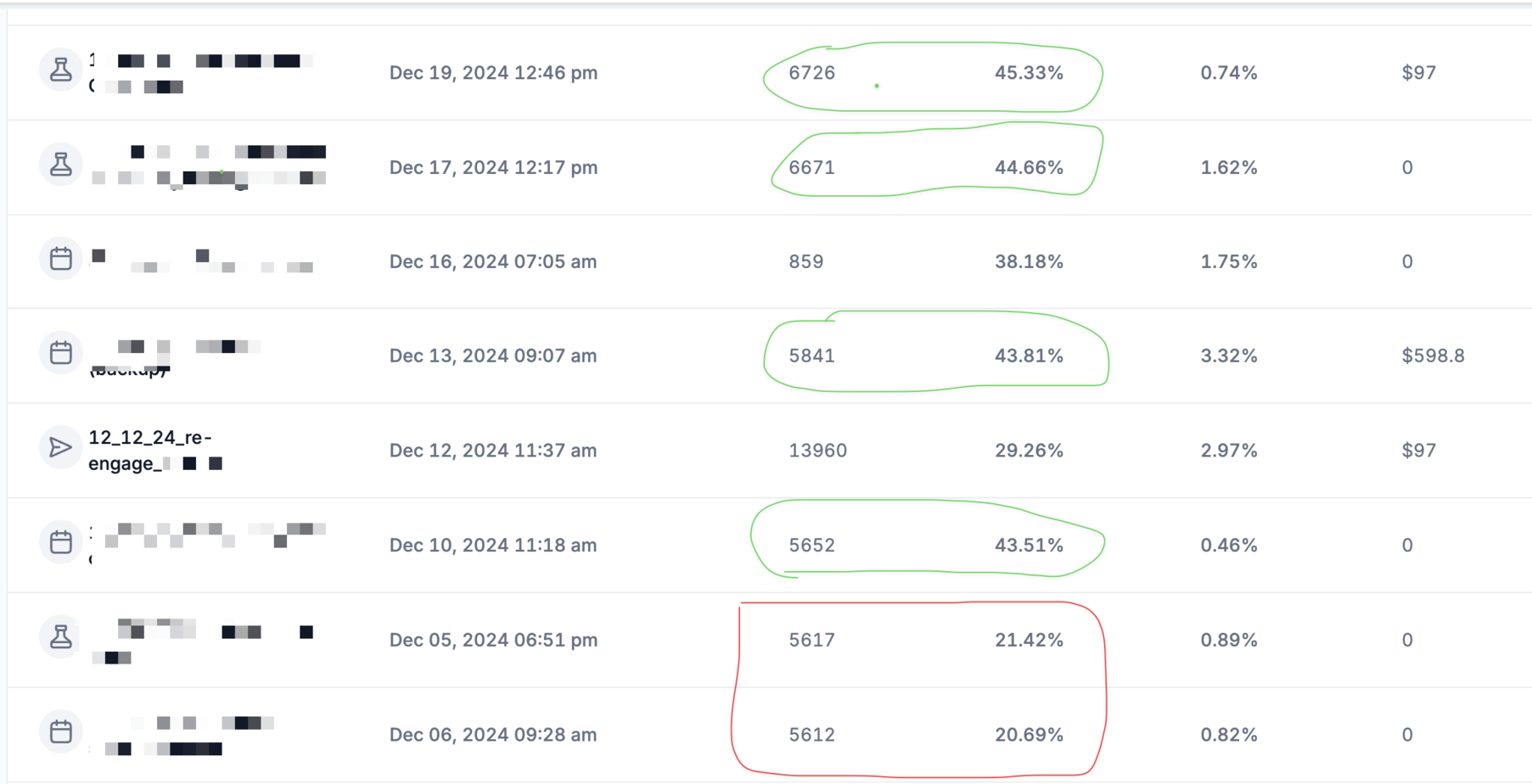The height and width of the screenshot is (784, 1532).
Task: Open the 12_12_24_re-engage_ campaign
Action: point(153,450)
